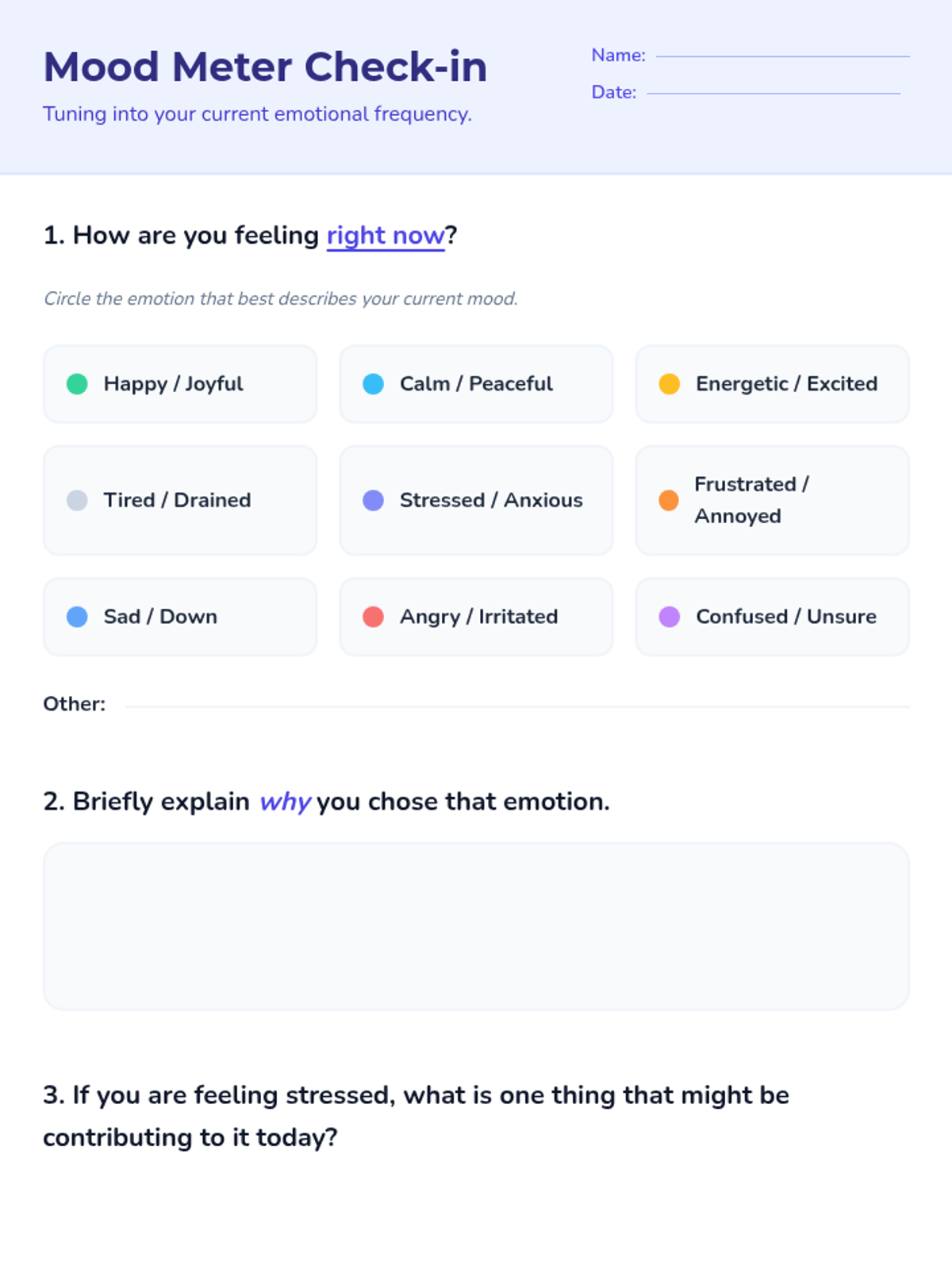Click the underlined "right now" link
Image resolution: width=952 pixels, height=1270 pixels.
[x=386, y=236]
